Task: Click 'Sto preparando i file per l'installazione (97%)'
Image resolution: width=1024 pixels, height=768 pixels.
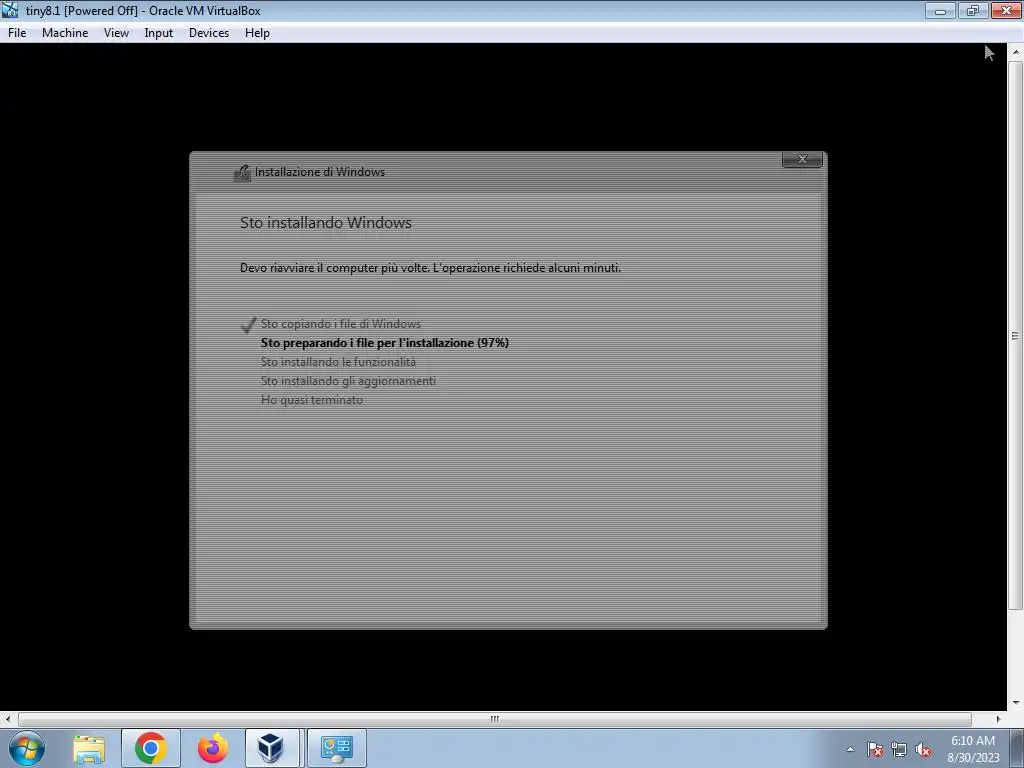Action: pyautogui.click(x=385, y=343)
